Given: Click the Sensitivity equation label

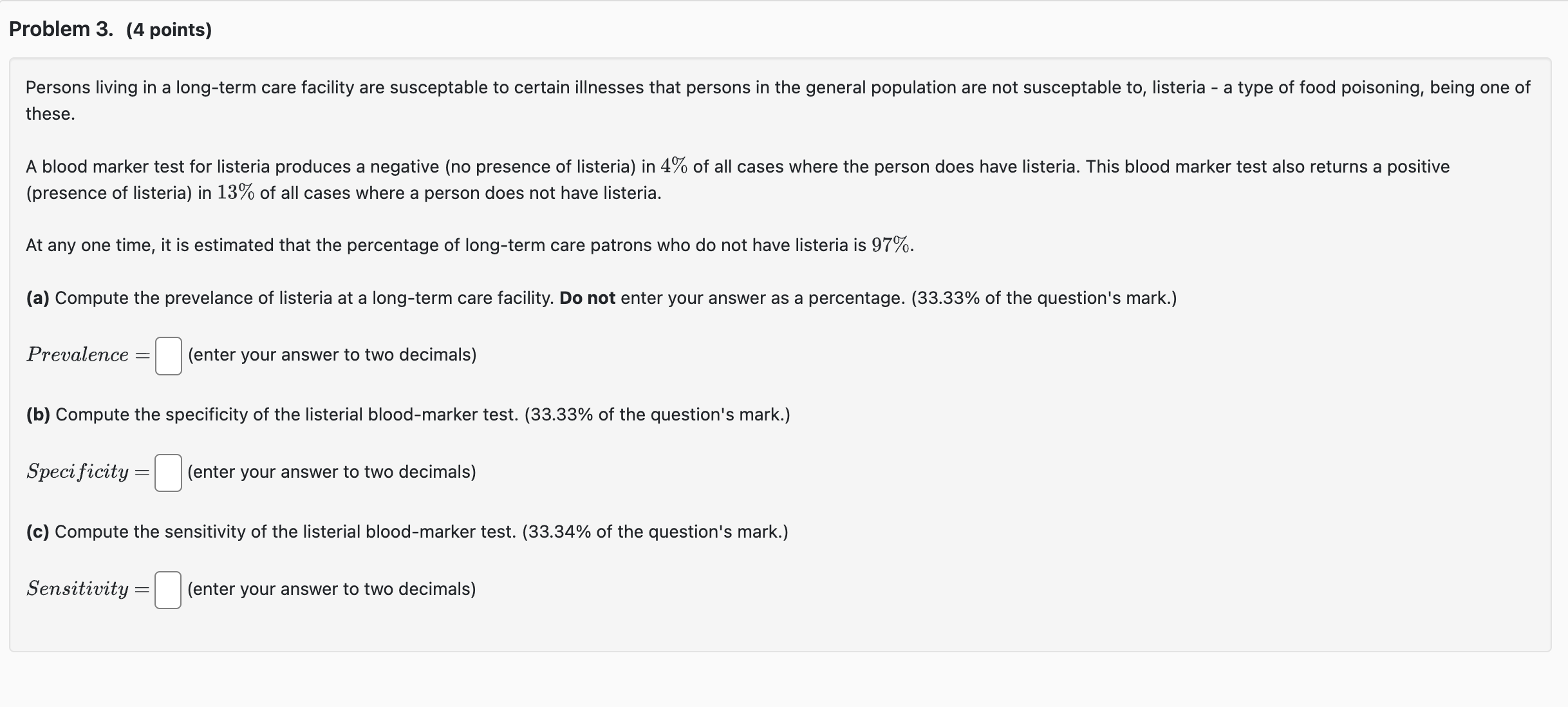Looking at the screenshot, I should coord(77,589).
